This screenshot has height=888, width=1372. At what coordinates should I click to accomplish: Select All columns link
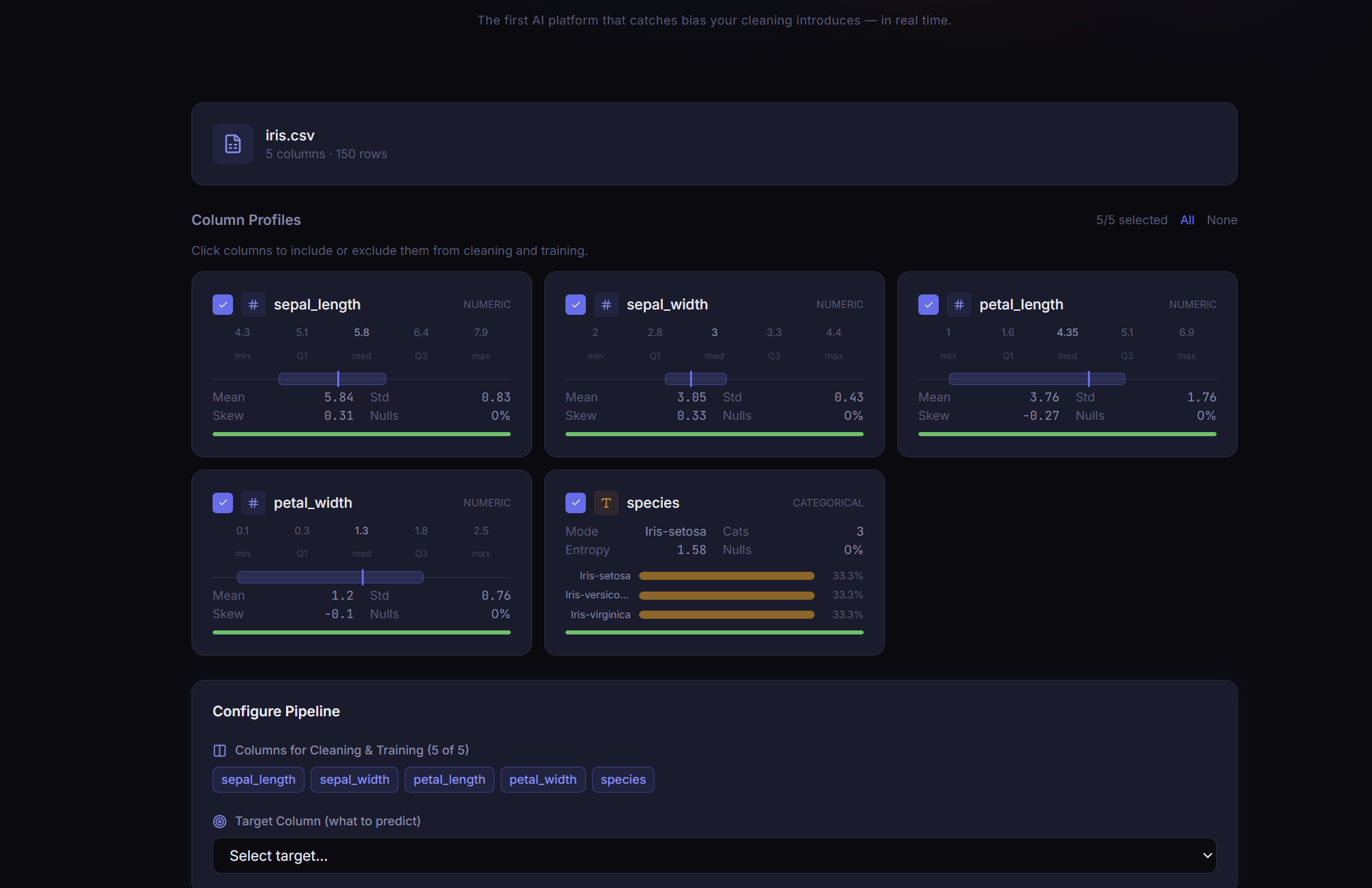(x=1187, y=220)
